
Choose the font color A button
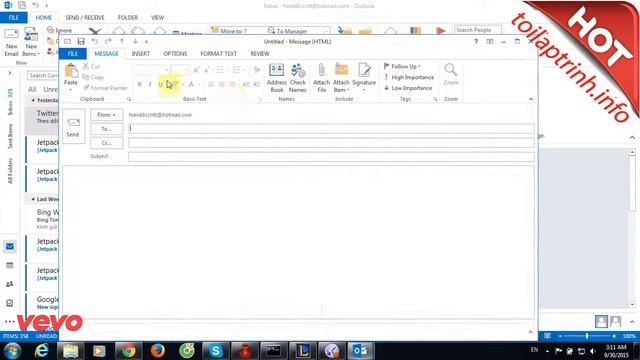tap(191, 84)
